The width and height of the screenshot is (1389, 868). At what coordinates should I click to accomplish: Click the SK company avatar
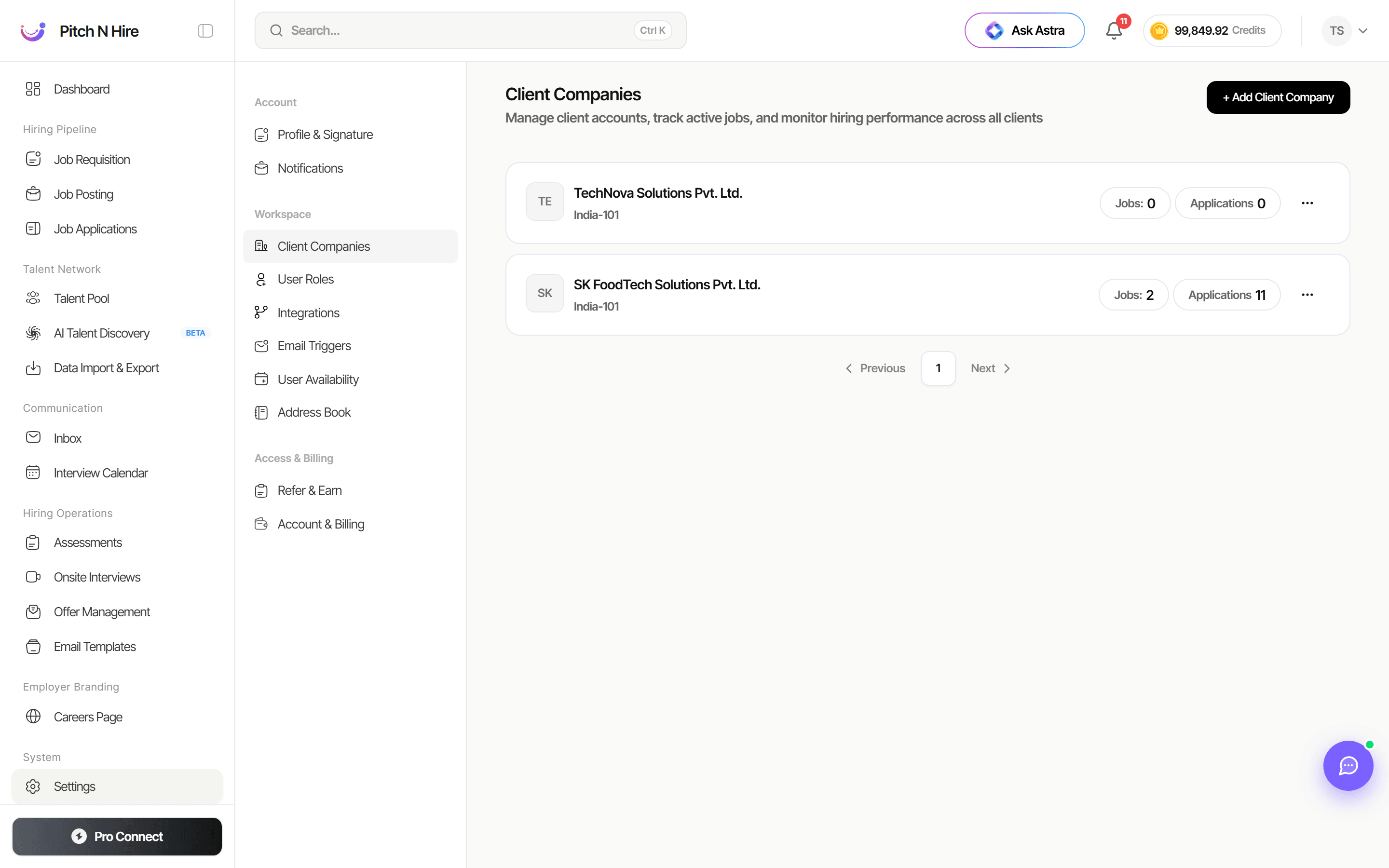[545, 293]
